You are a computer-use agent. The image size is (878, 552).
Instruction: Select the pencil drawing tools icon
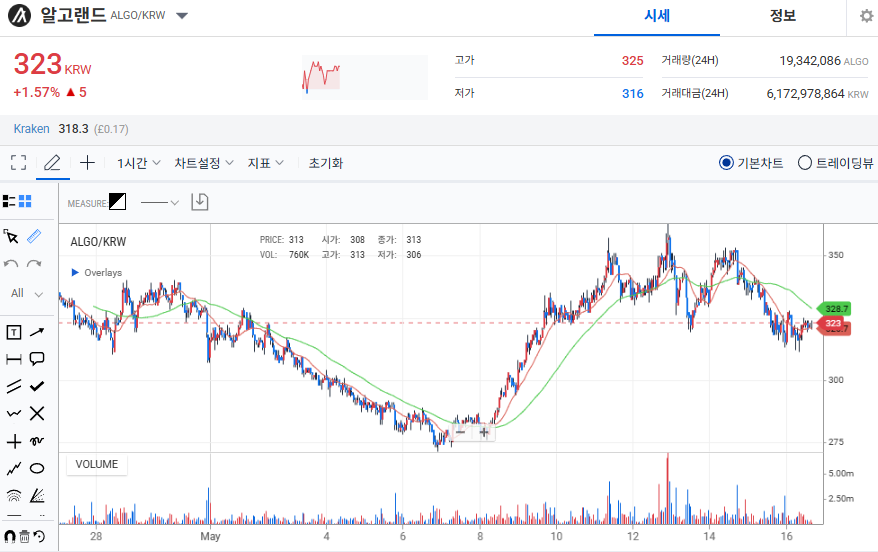[52, 163]
